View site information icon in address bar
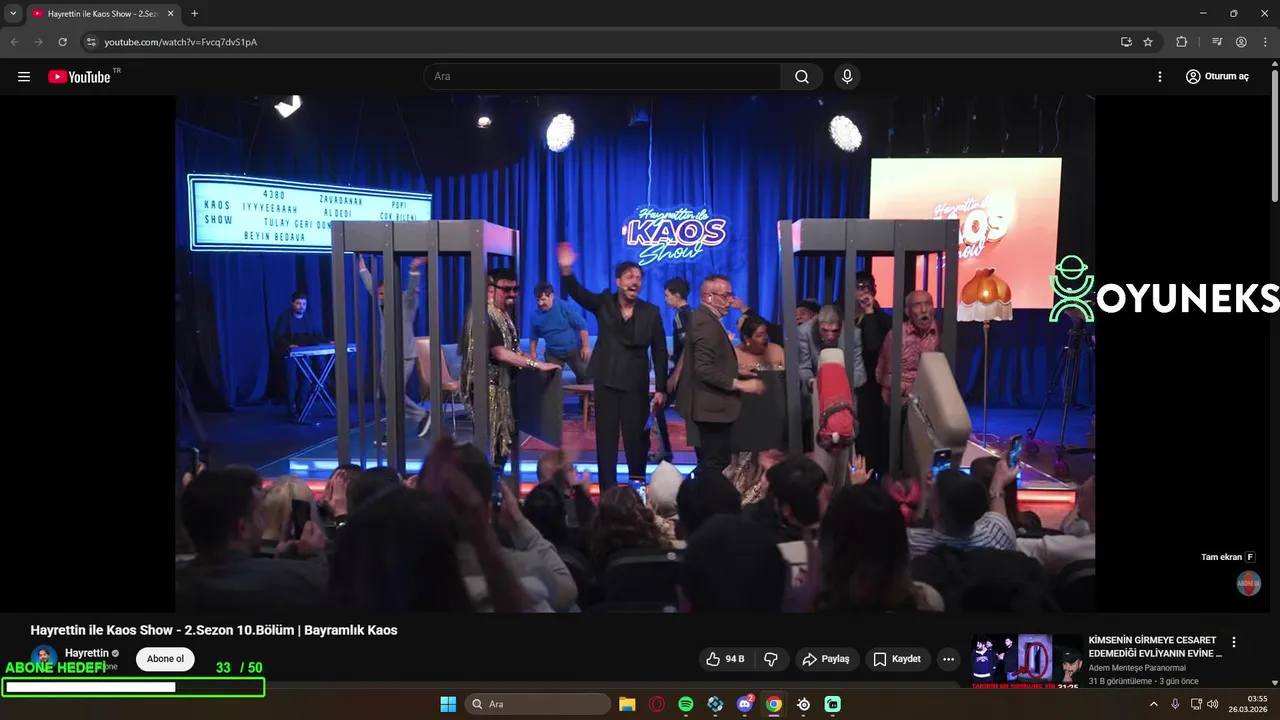Viewport: 1280px width, 720px height. (91, 42)
